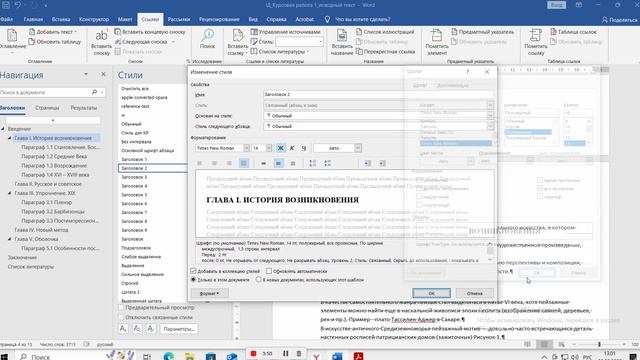640x360 pixels.
Task: Enable Обновлять автоматически checkbox
Action: click(269, 271)
